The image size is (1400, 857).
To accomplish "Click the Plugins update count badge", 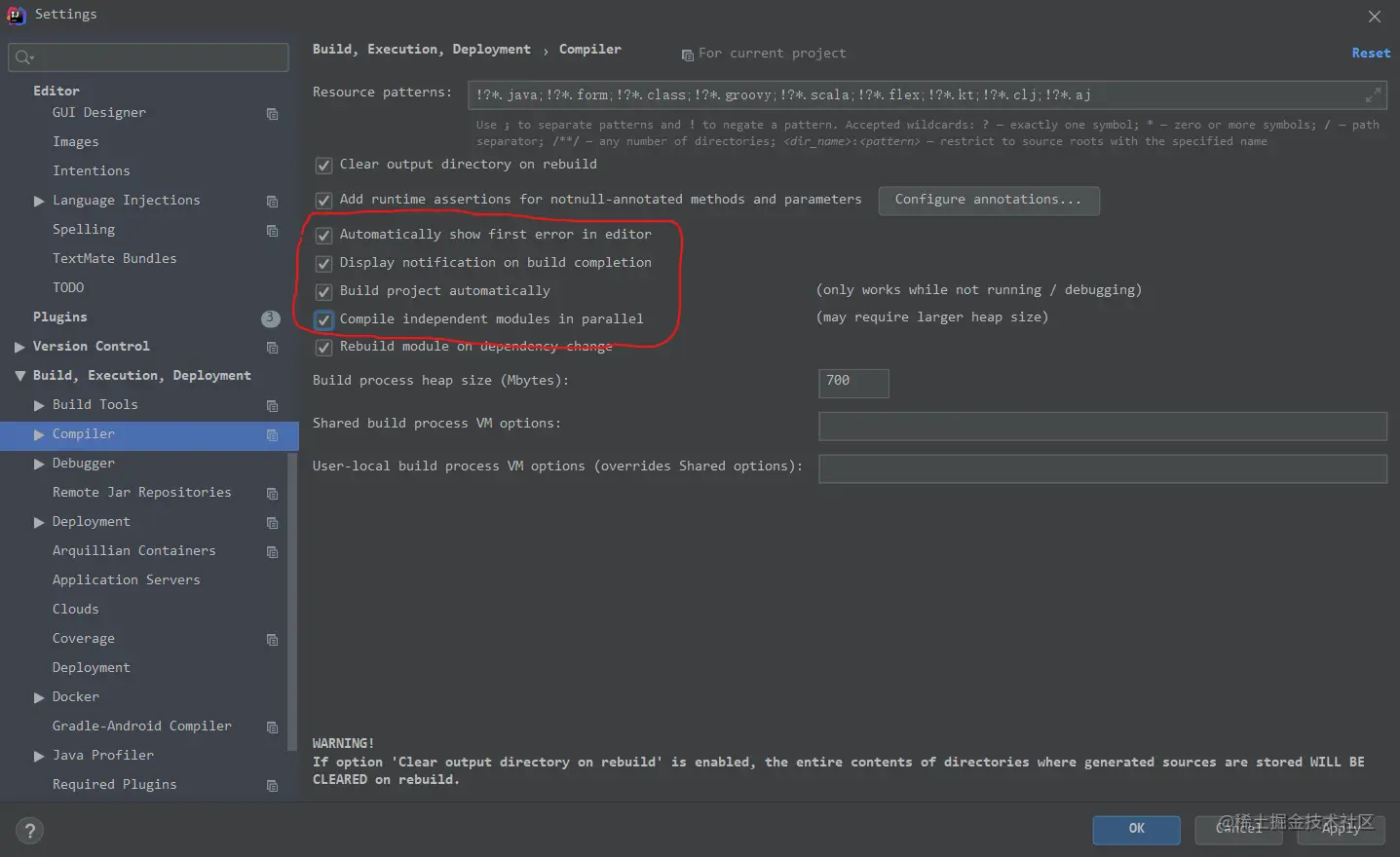I will coord(270,318).
